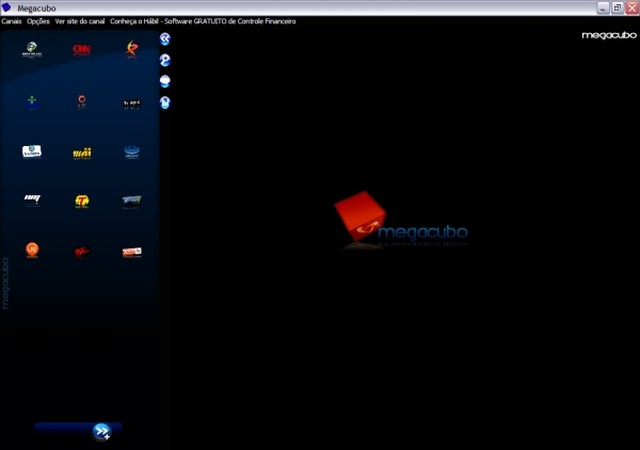Open the CNN channel thumbnail
The width and height of the screenshot is (640, 450).
(x=82, y=49)
